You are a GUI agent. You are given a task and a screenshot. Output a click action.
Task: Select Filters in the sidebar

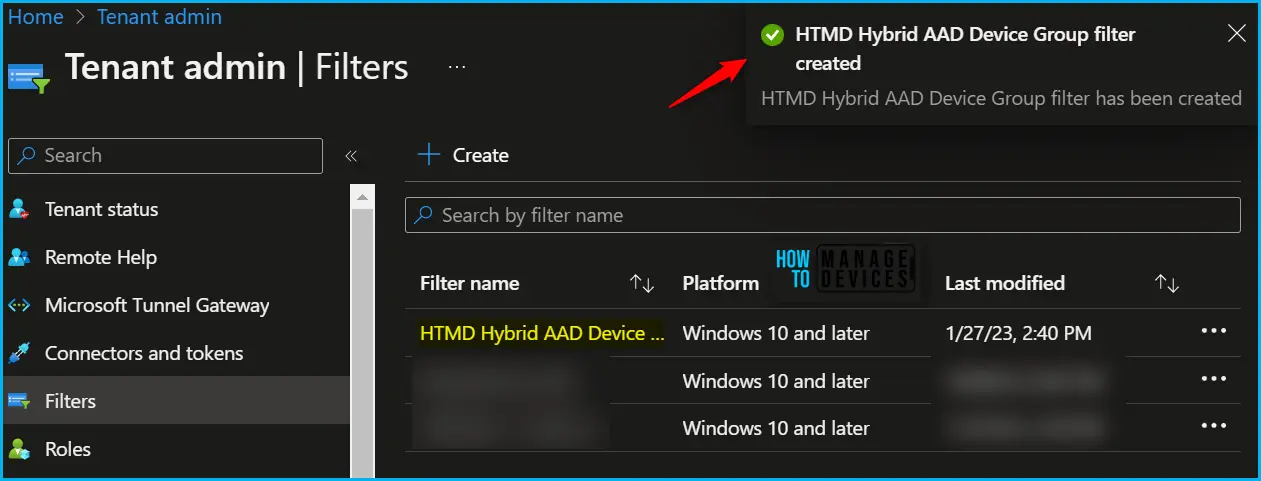176,402
